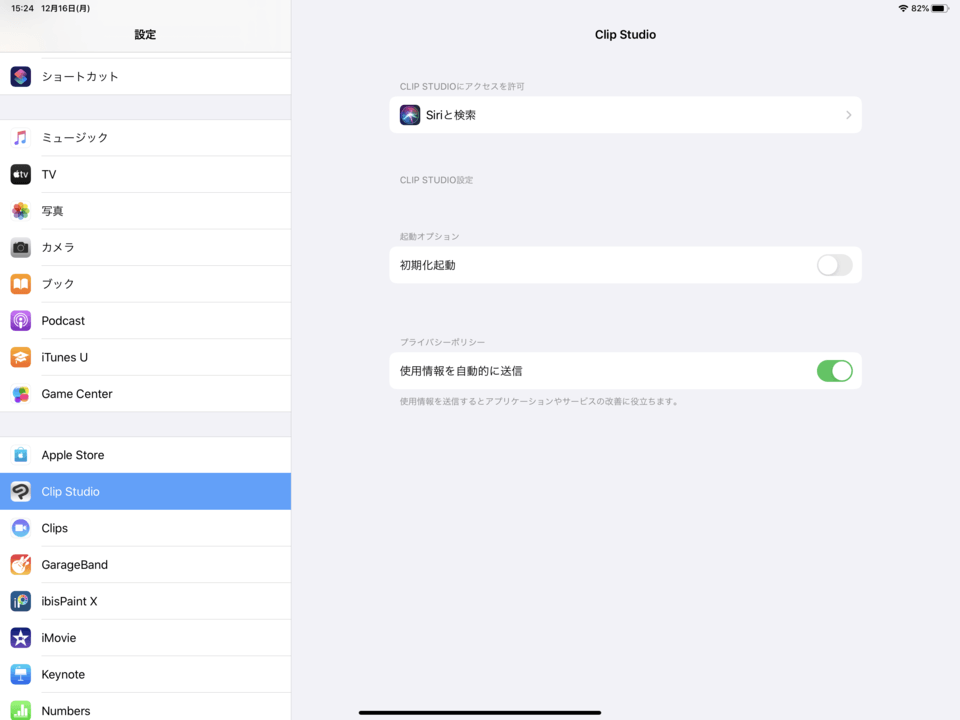Open ibisPaint X settings
Viewport: 960px width, 720px height.
tap(146, 601)
